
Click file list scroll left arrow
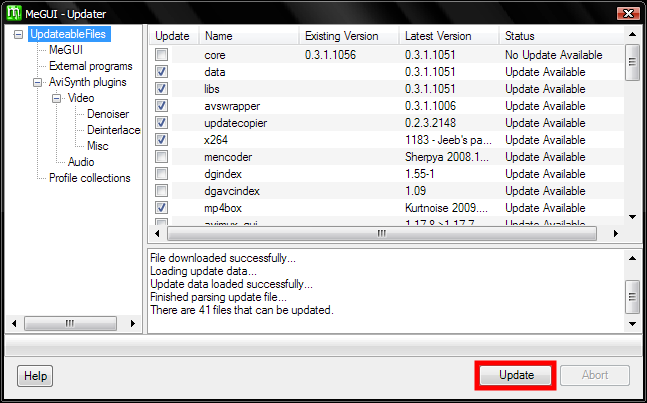click(x=157, y=233)
